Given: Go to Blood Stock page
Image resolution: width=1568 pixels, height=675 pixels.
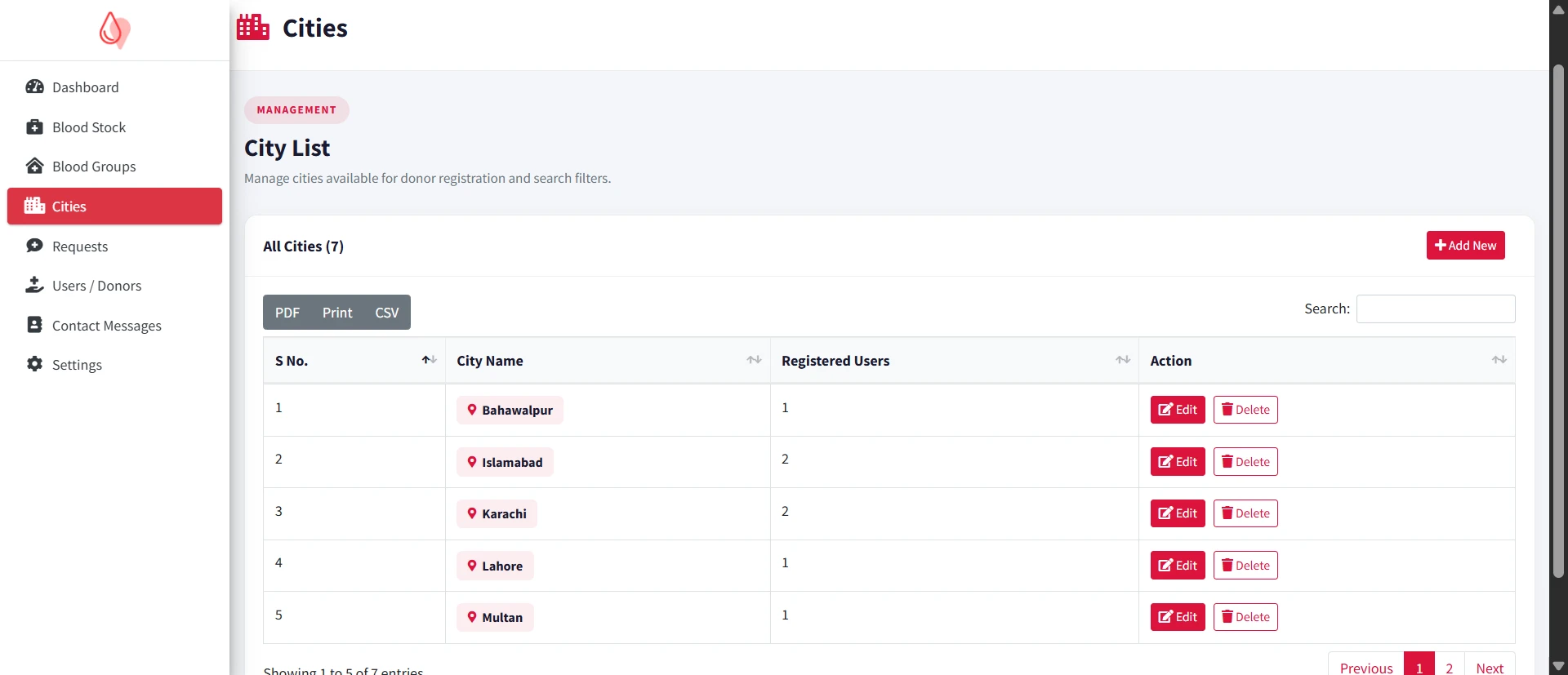Looking at the screenshot, I should [114, 127].
